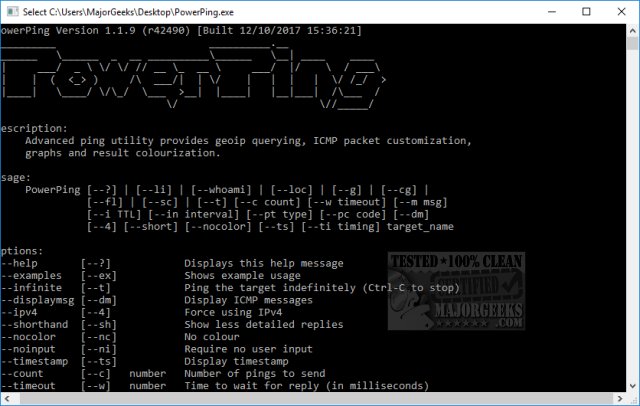Click the '[--c count]' usage parameter
The height and width of the screenshot is (406, 640).
267,202
